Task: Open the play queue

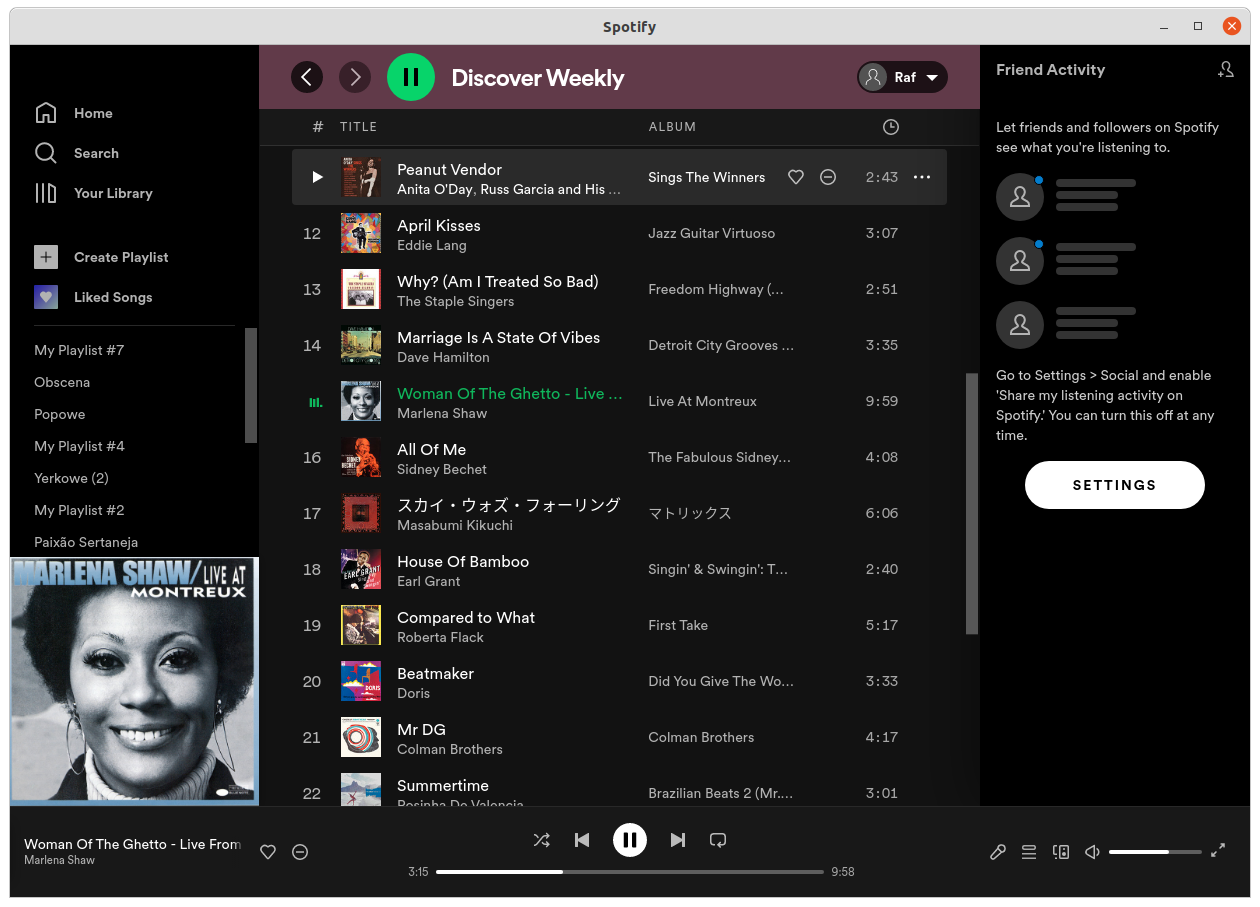Action: point(1029,852)
